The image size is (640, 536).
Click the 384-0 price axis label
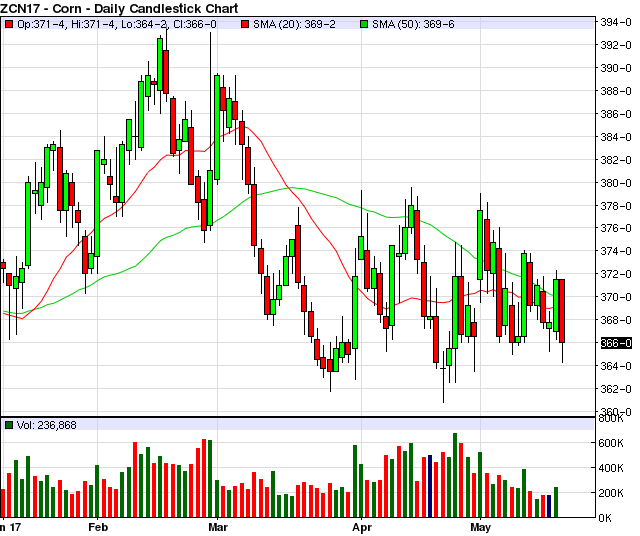click(616, 137)
